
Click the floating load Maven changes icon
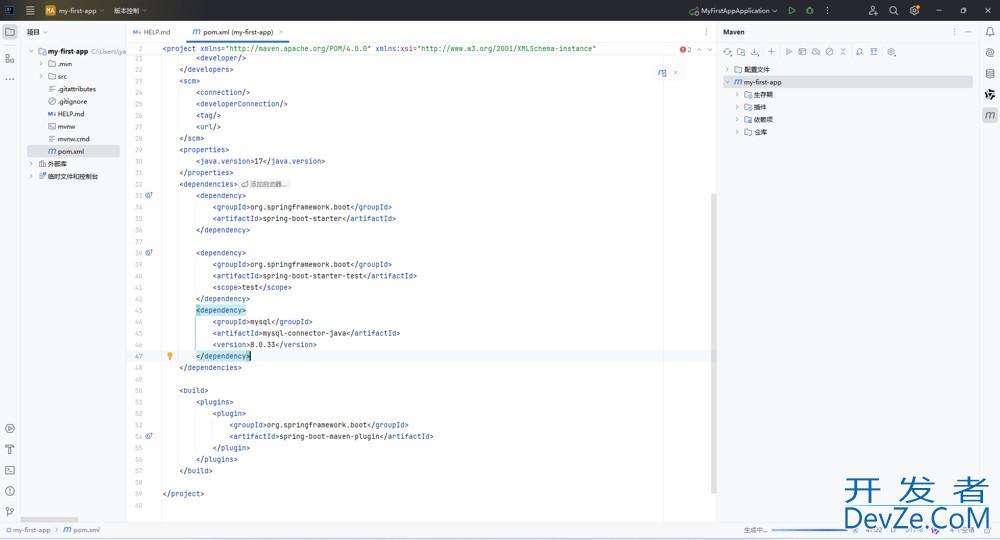(x=662, y=73)
